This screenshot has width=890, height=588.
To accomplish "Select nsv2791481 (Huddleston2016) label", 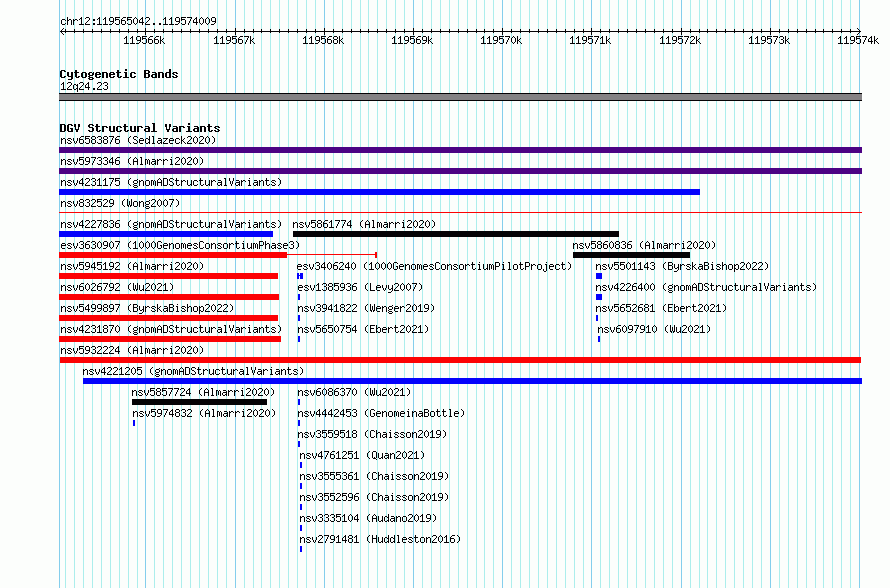I will tap(380, 539).
